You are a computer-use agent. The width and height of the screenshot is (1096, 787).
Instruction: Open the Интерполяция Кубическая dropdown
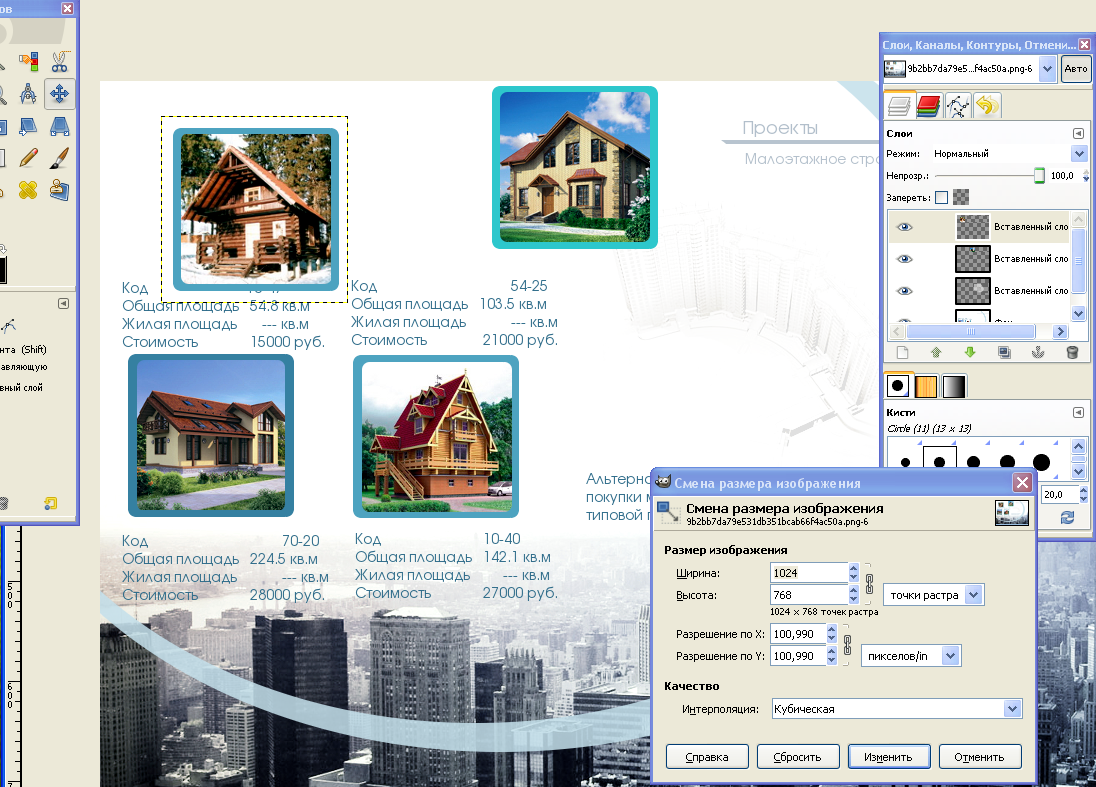(x=1012, y=709)
